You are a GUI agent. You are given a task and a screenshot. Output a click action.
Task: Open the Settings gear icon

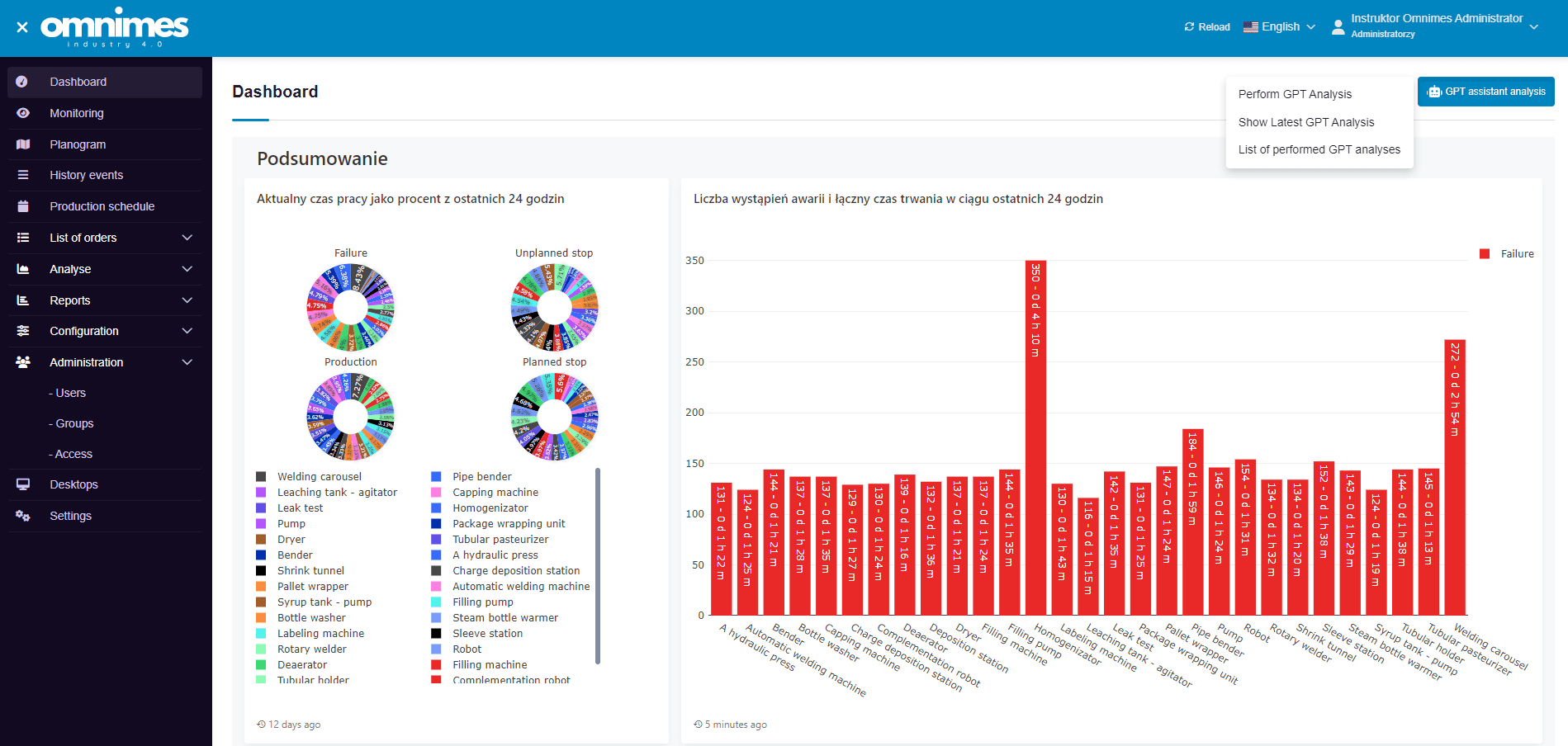pos(23,516)
